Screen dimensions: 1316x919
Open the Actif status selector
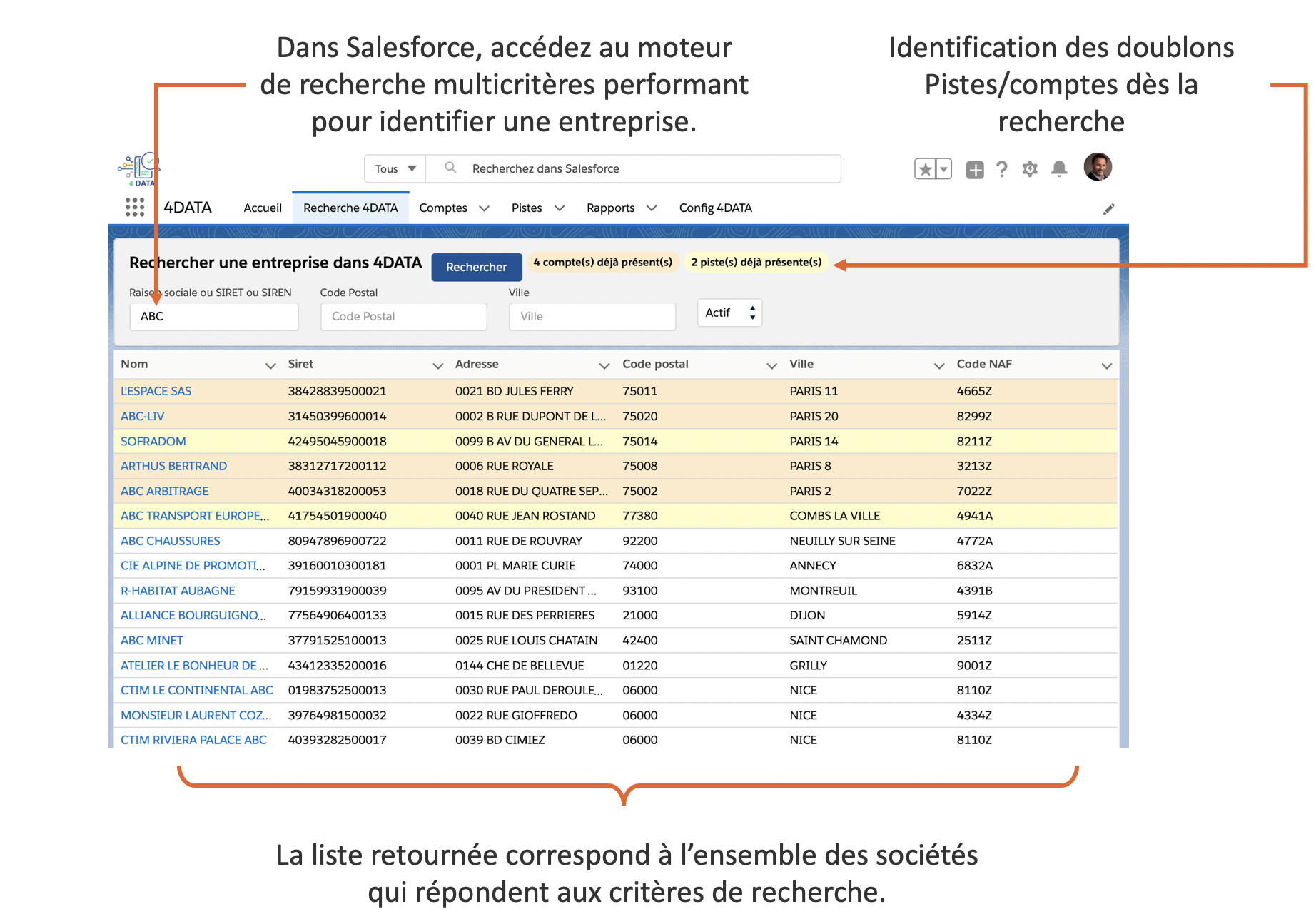pos(729,313)
